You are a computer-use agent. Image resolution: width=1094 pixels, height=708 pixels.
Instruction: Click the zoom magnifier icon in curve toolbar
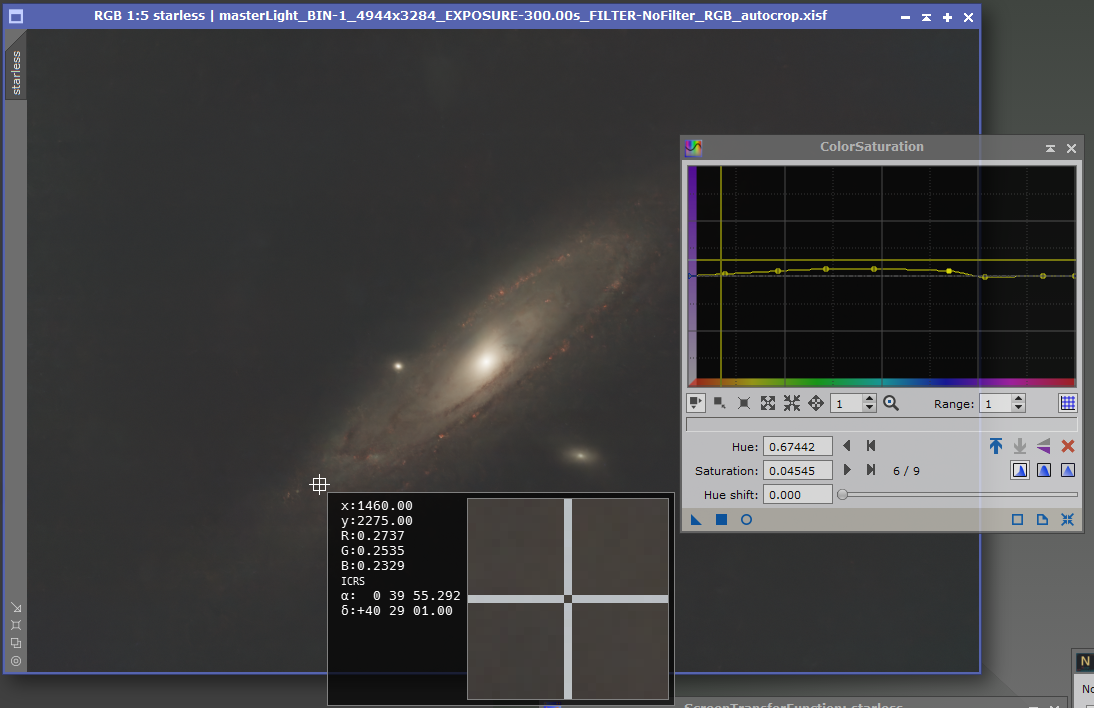pos(890,403)
